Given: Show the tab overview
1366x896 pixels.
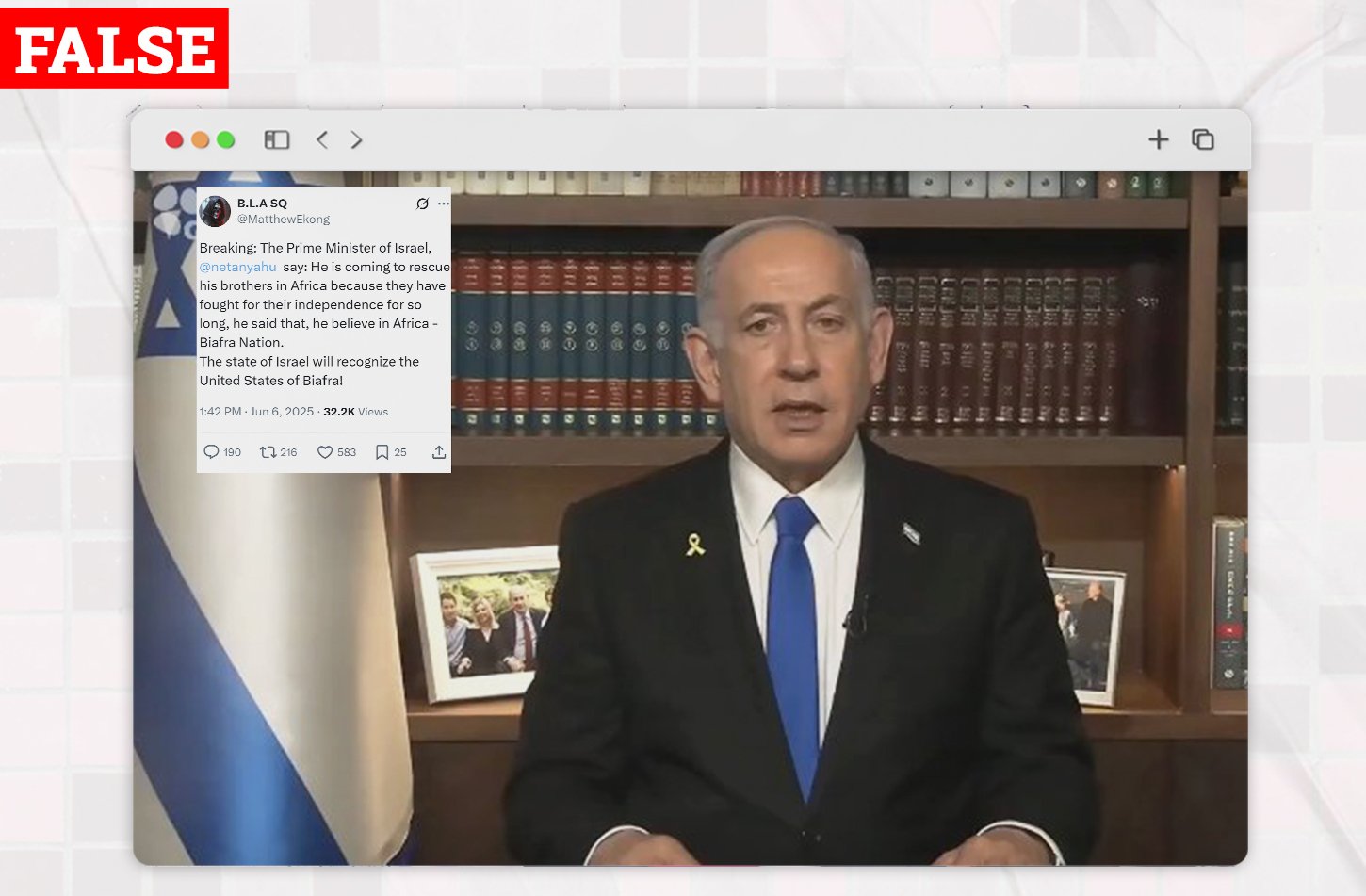Looking at the screenshot, I should [x=1202, y=140].
